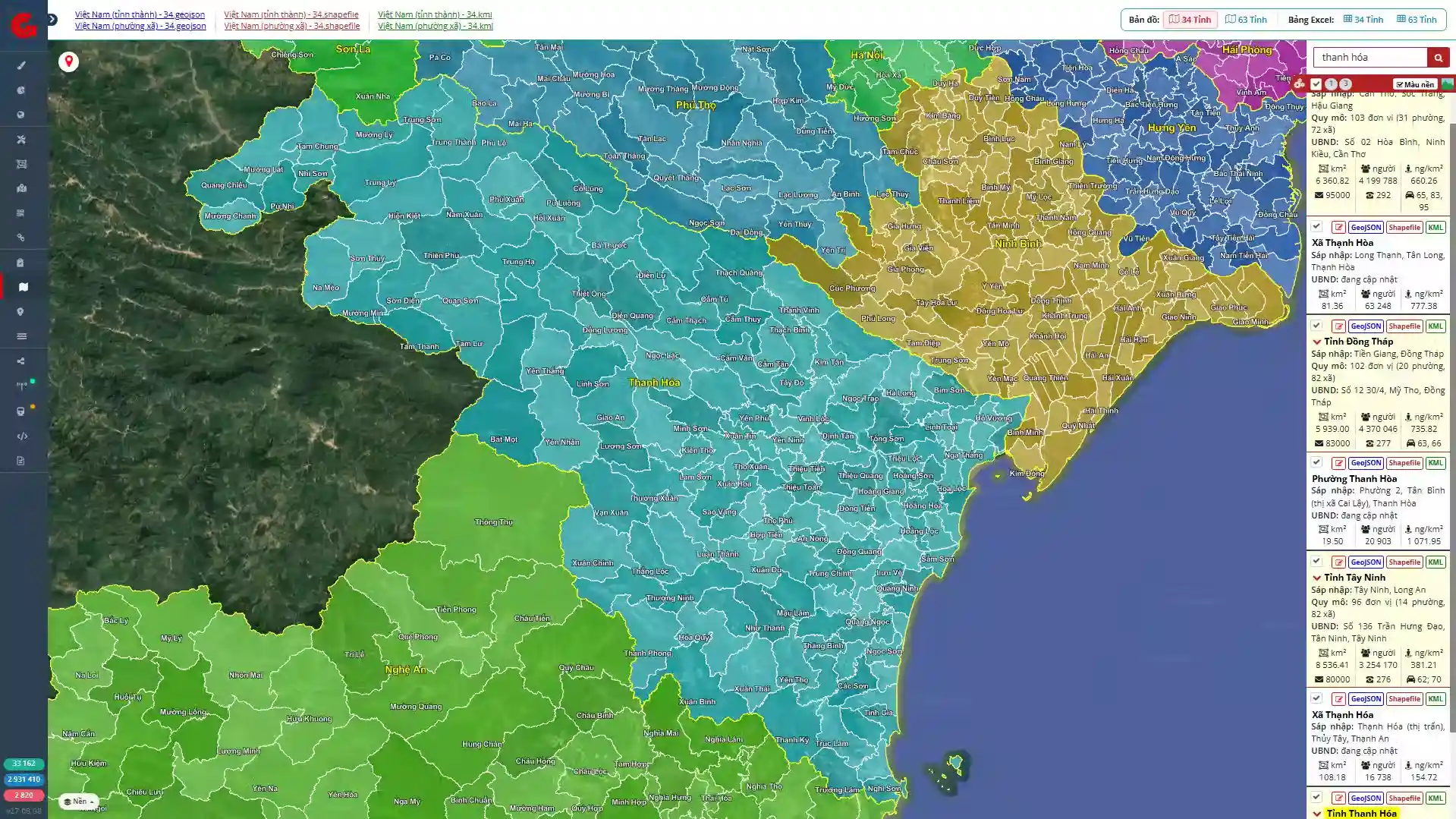This screenshot has width=1456, height=819.
Task: Check the Xã Thạnh Hòa checkbox
Action: (x=1316, y=227)
